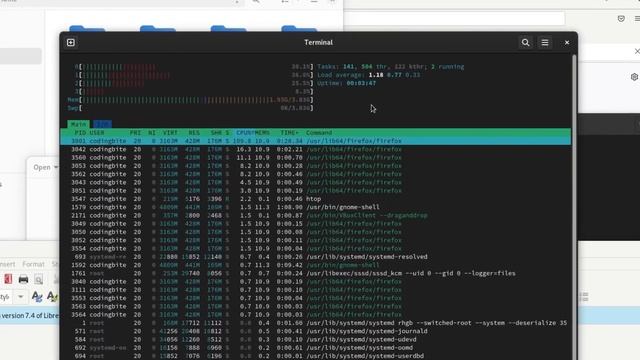The width and height of the screenshot is (640, 360).
Task: Open a new terminal tab with plus icon
Action: (x=71, y=42)
